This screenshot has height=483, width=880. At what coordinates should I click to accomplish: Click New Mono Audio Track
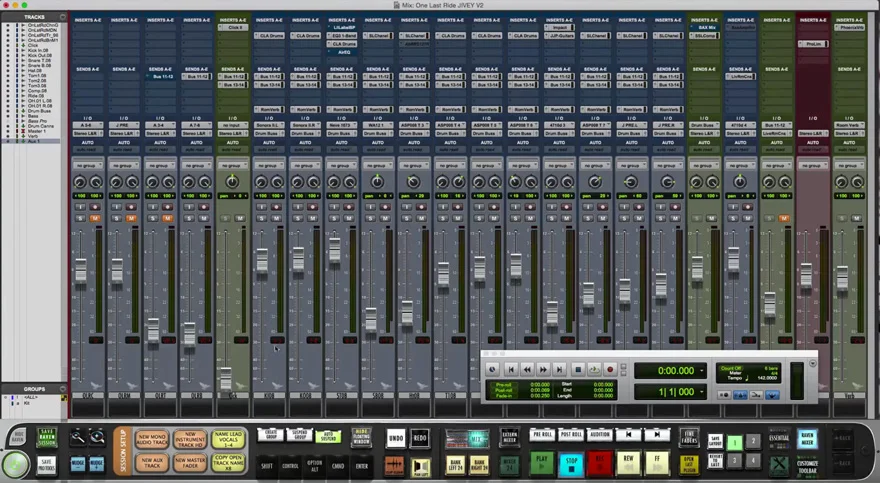[x=152, y=439]
